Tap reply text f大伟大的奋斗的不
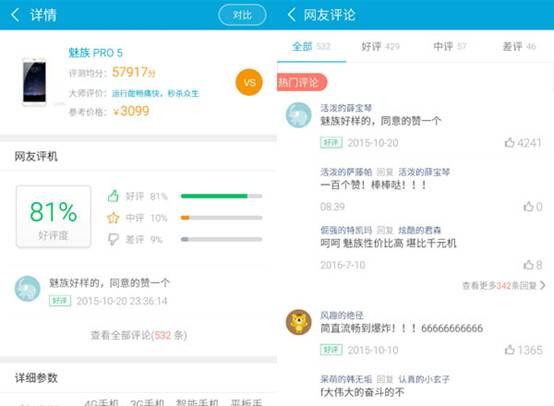This screenshot has height=406, width=554. 362,392
